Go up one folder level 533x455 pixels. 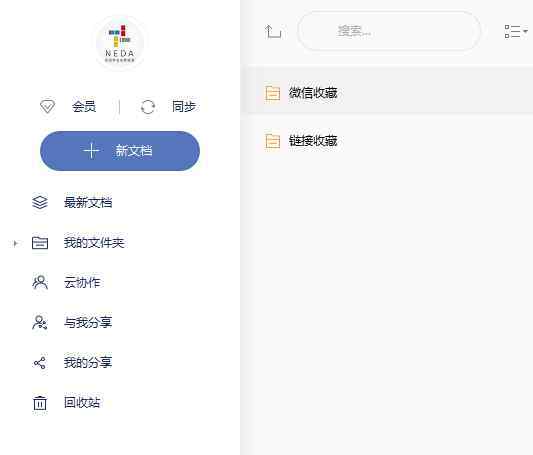coord(273,31)
